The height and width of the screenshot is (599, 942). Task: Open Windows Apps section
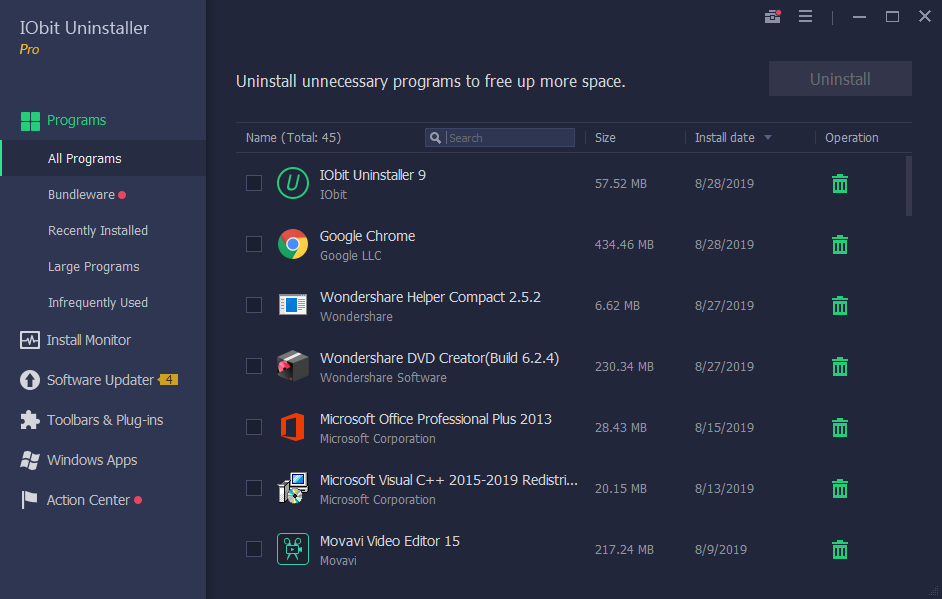(92, 460)
